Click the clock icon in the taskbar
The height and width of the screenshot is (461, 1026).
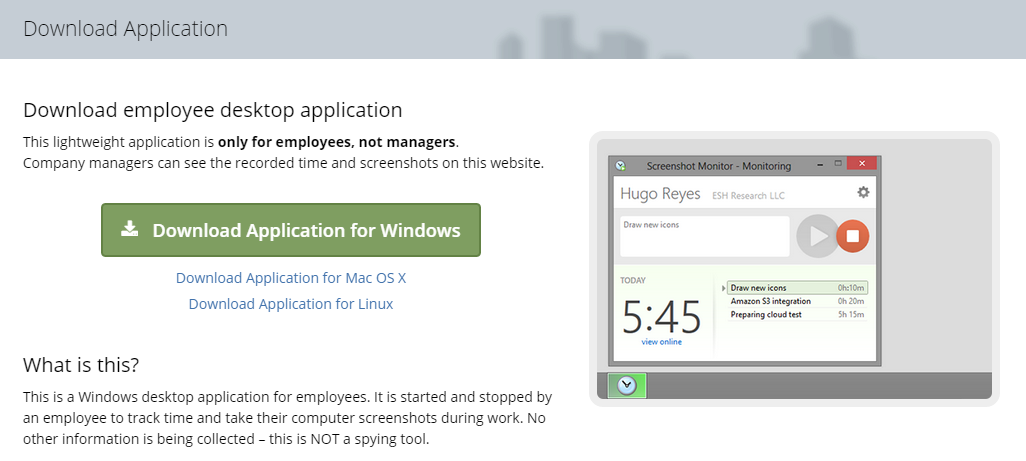[x=627, y=385]
